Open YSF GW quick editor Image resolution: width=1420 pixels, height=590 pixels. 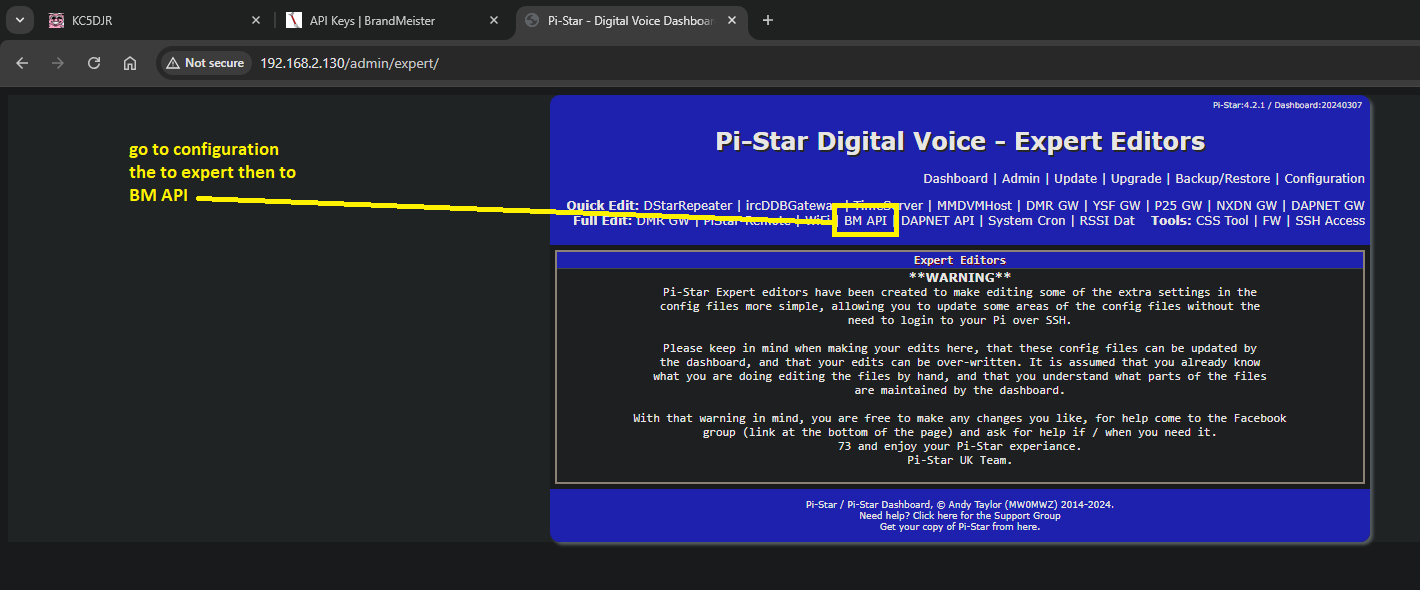point(1116,206)
